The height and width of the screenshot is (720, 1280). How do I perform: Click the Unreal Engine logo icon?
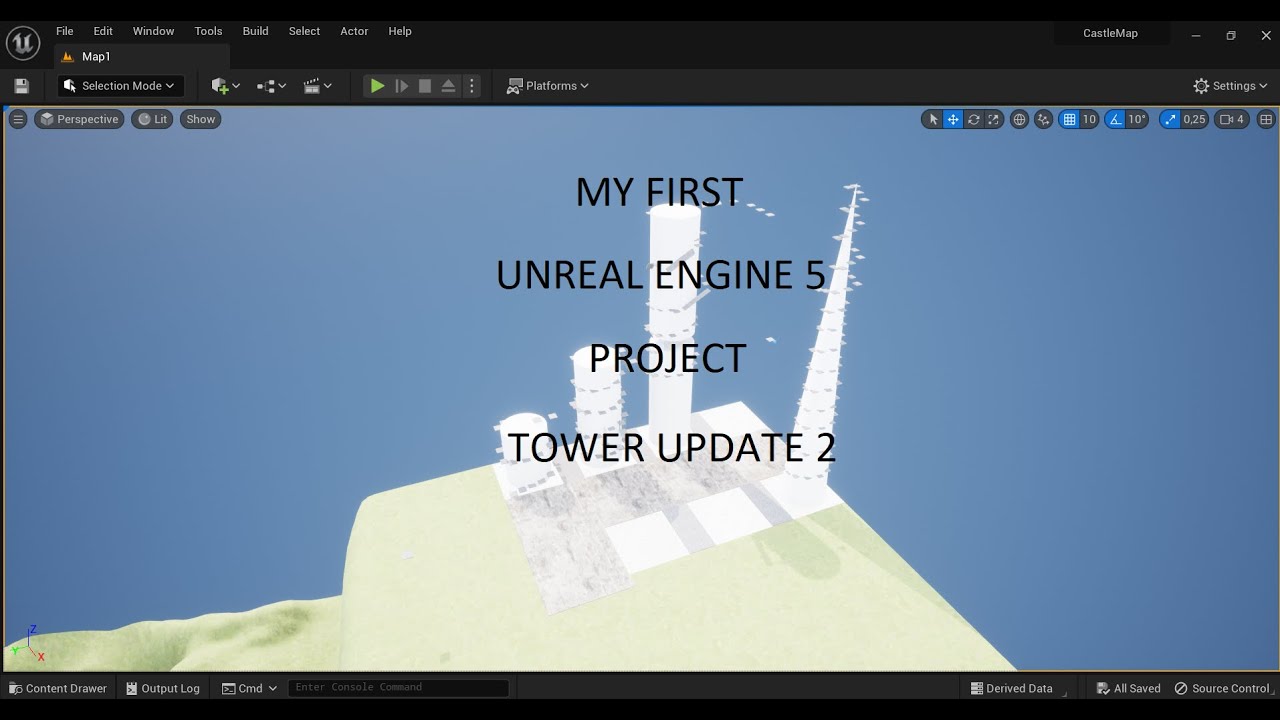(23, 44)
